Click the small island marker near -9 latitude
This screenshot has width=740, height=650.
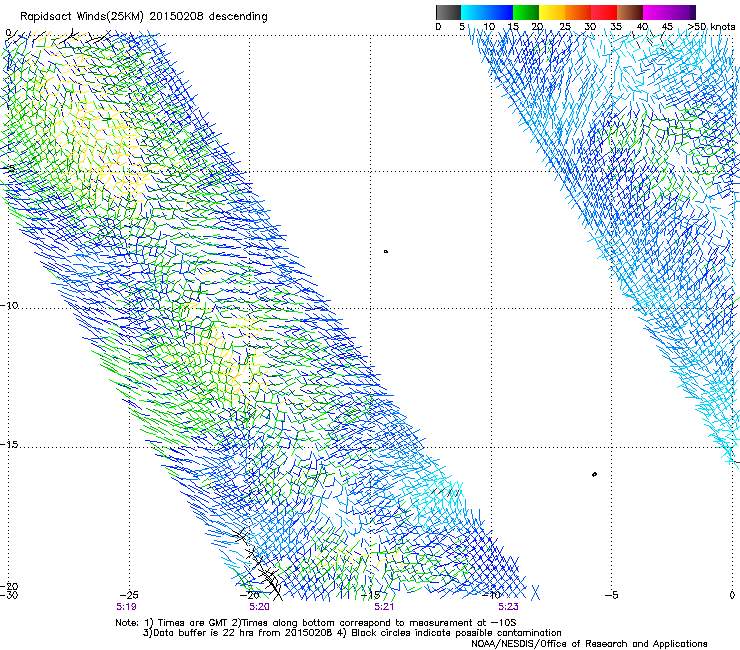(386, 252)
